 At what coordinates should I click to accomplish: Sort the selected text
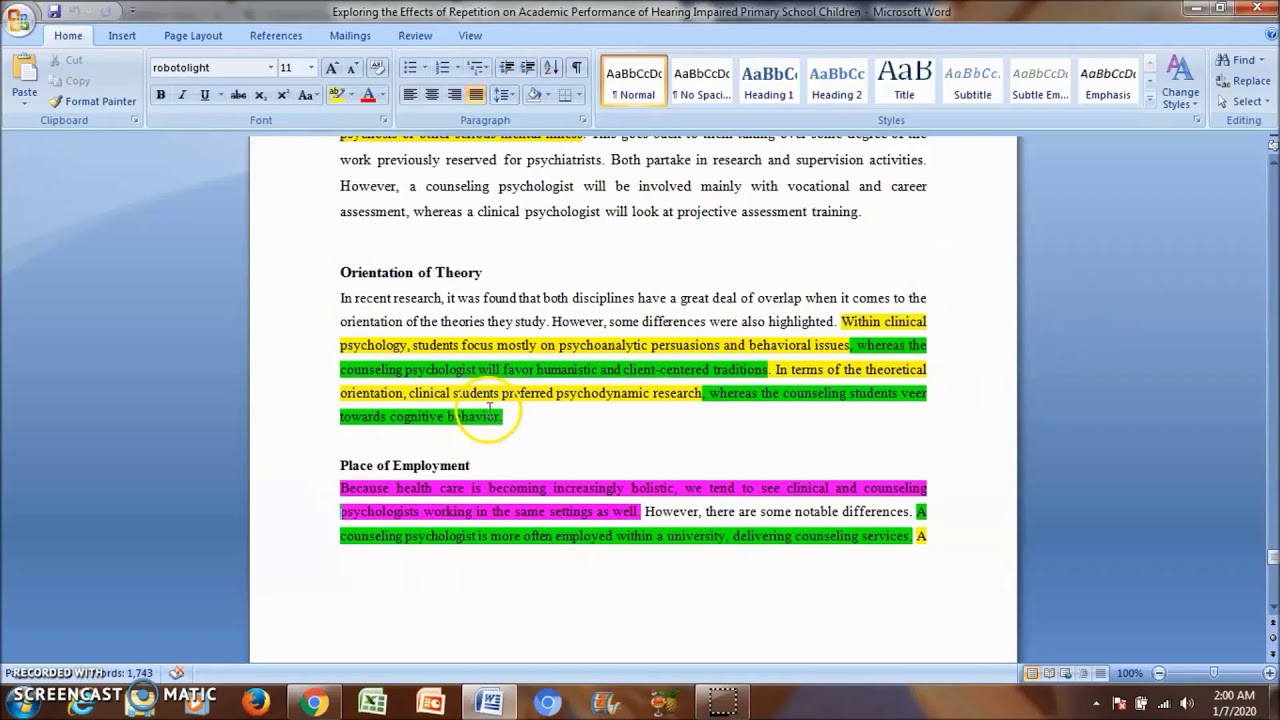pos(553,68)
